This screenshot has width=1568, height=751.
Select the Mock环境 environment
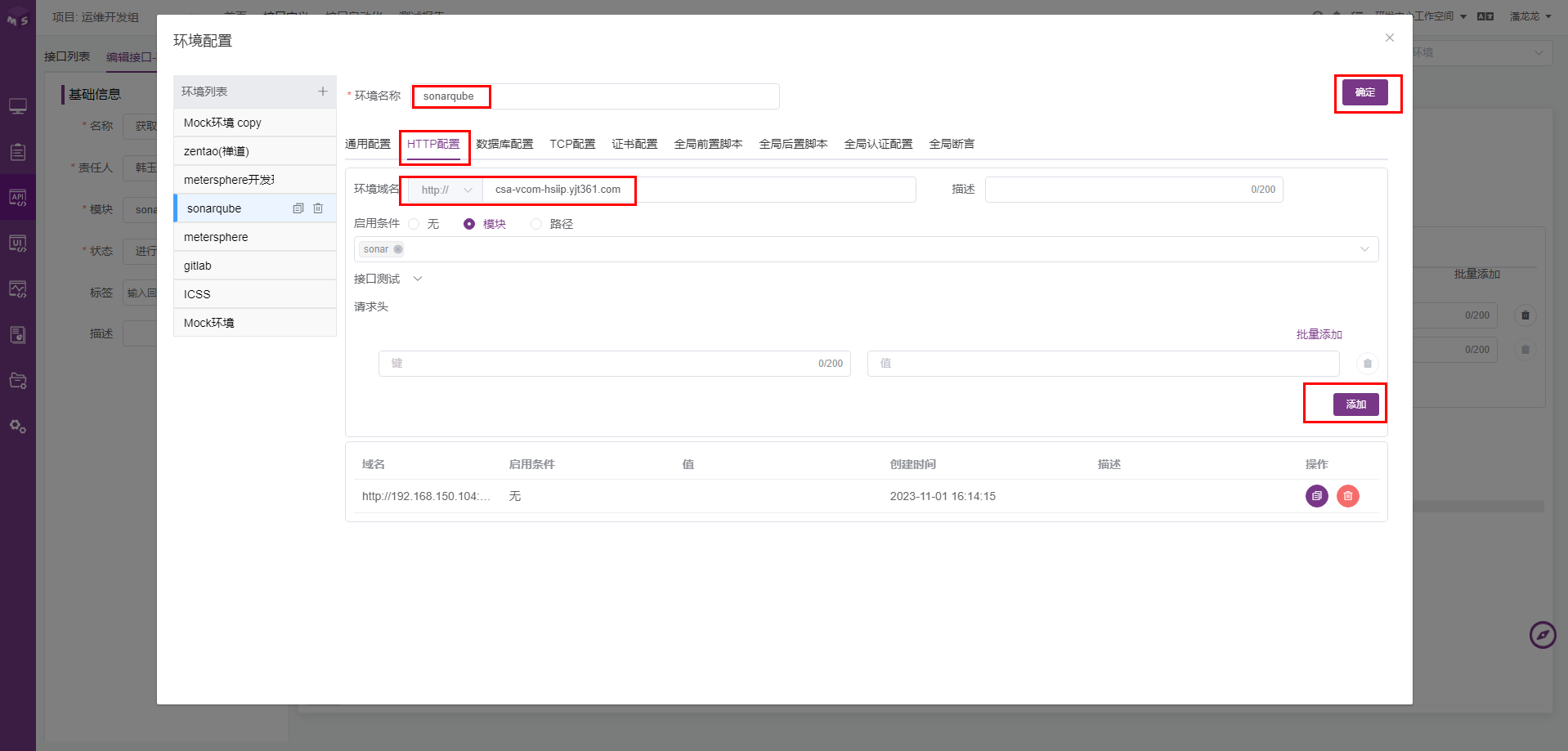255,323
